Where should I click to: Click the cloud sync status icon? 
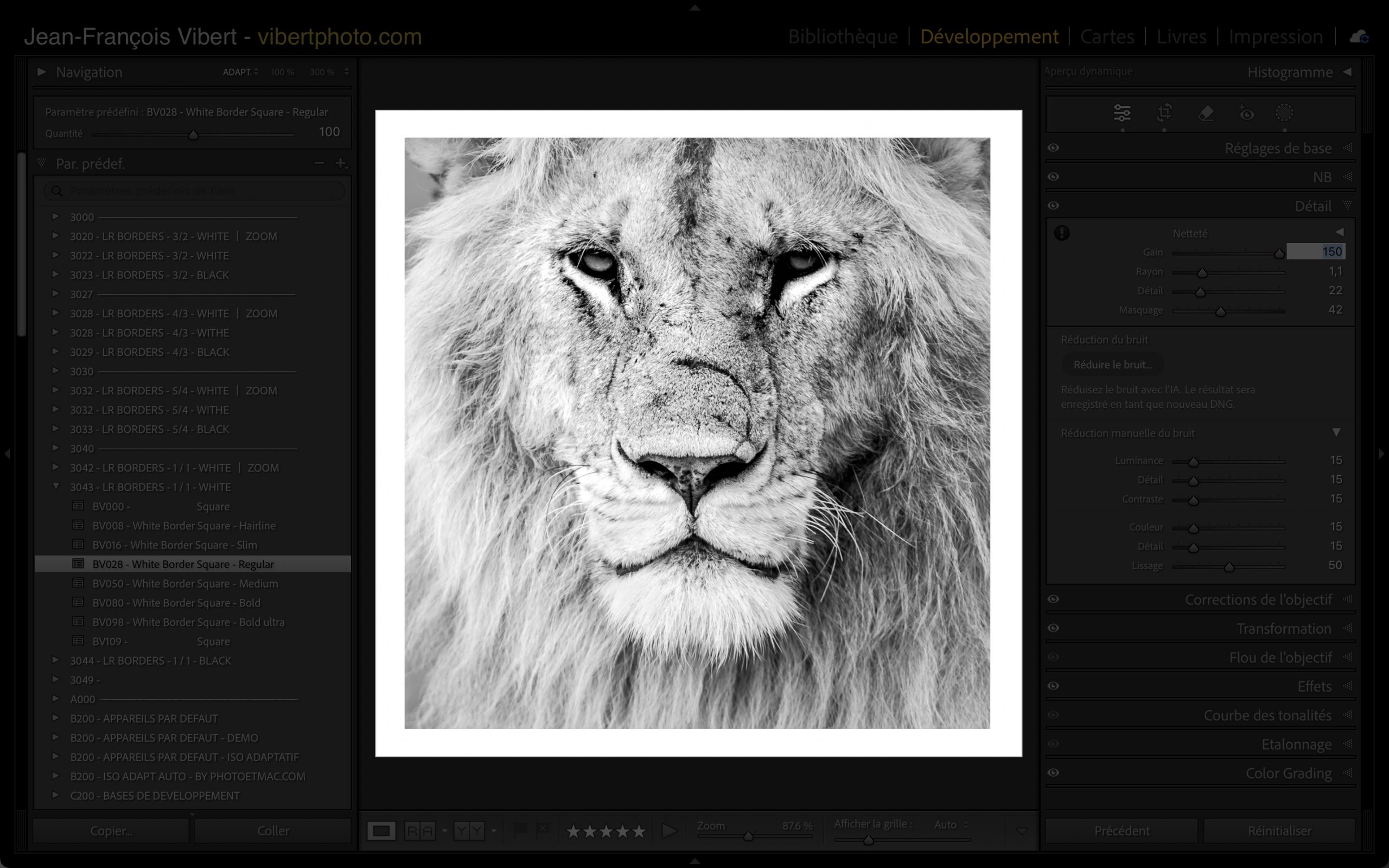point(1359,37)
